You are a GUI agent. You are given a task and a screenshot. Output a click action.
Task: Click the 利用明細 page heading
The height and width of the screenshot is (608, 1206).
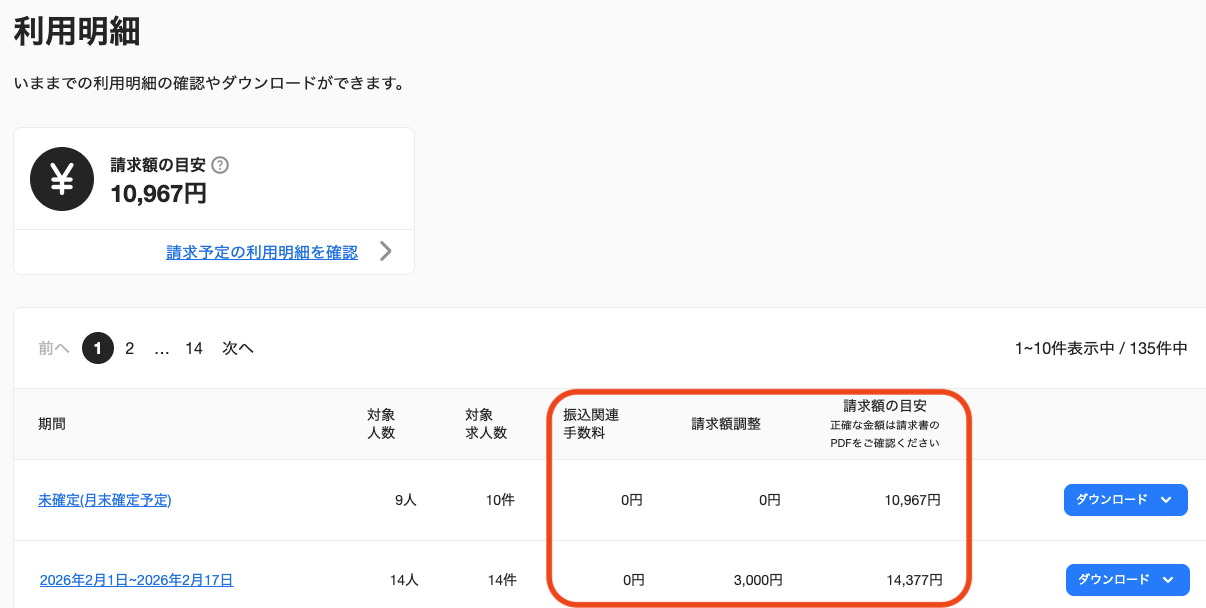77,32
